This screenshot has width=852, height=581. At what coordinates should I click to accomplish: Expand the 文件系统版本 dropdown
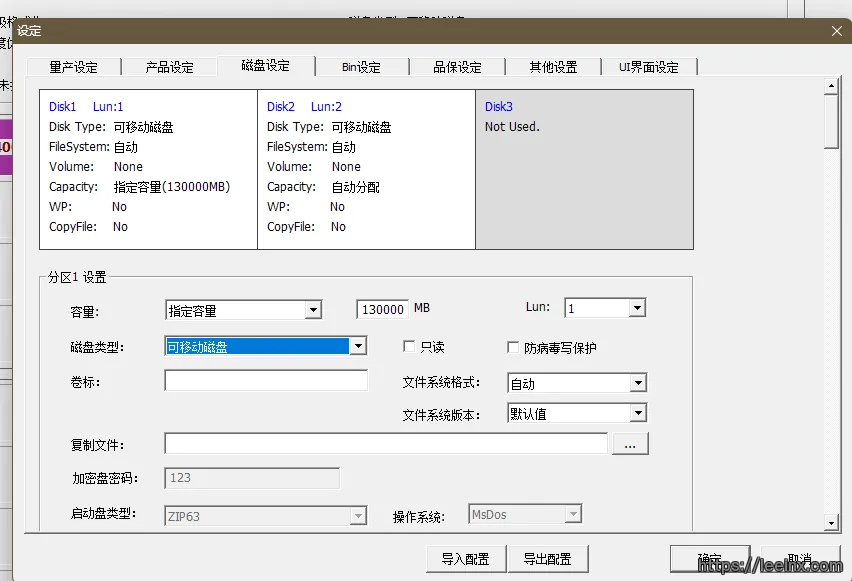(x=637, y=413)
